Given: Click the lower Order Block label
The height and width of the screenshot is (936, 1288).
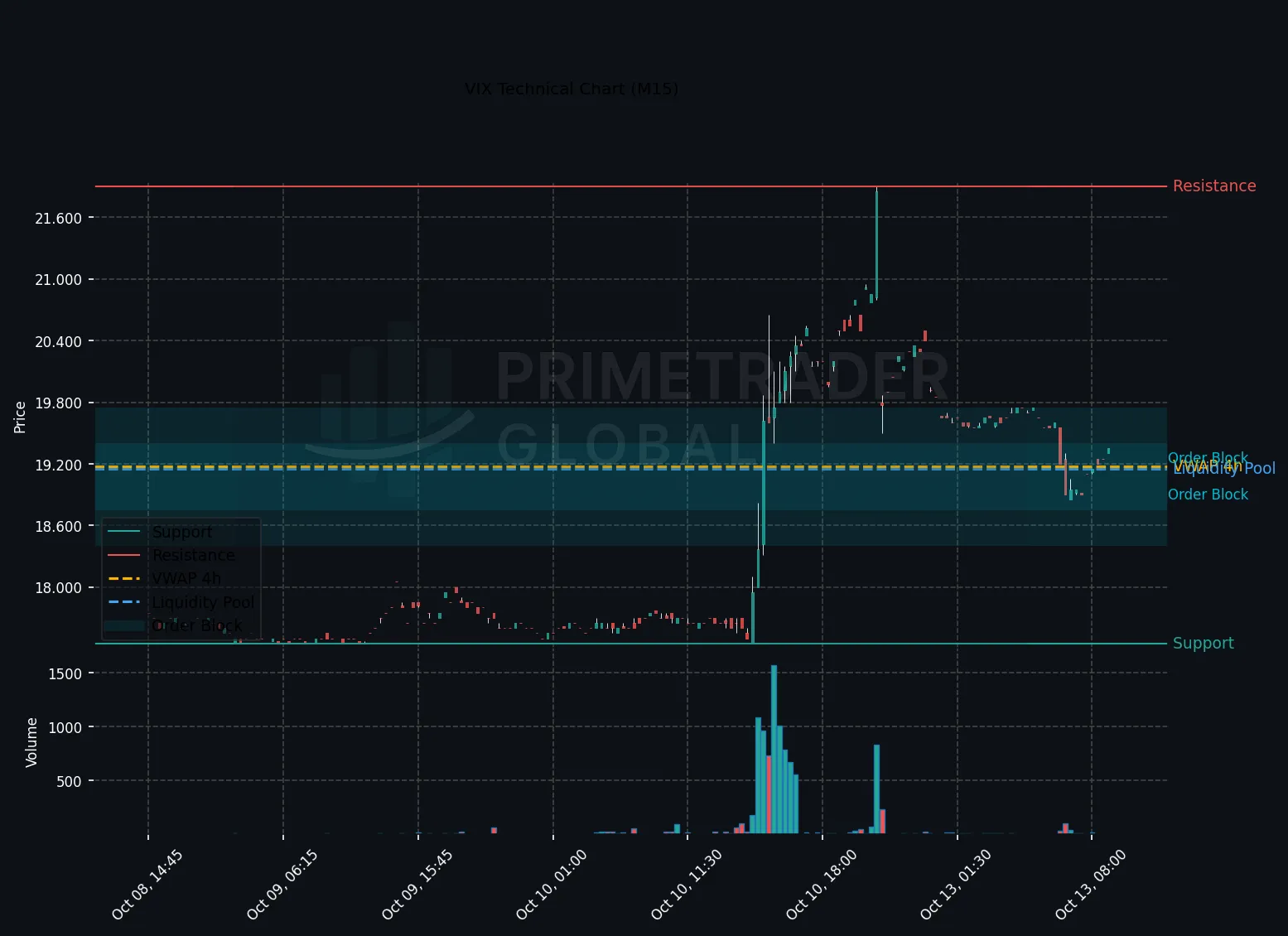Looking at the screenshot, I should (x=1208, y=495).
